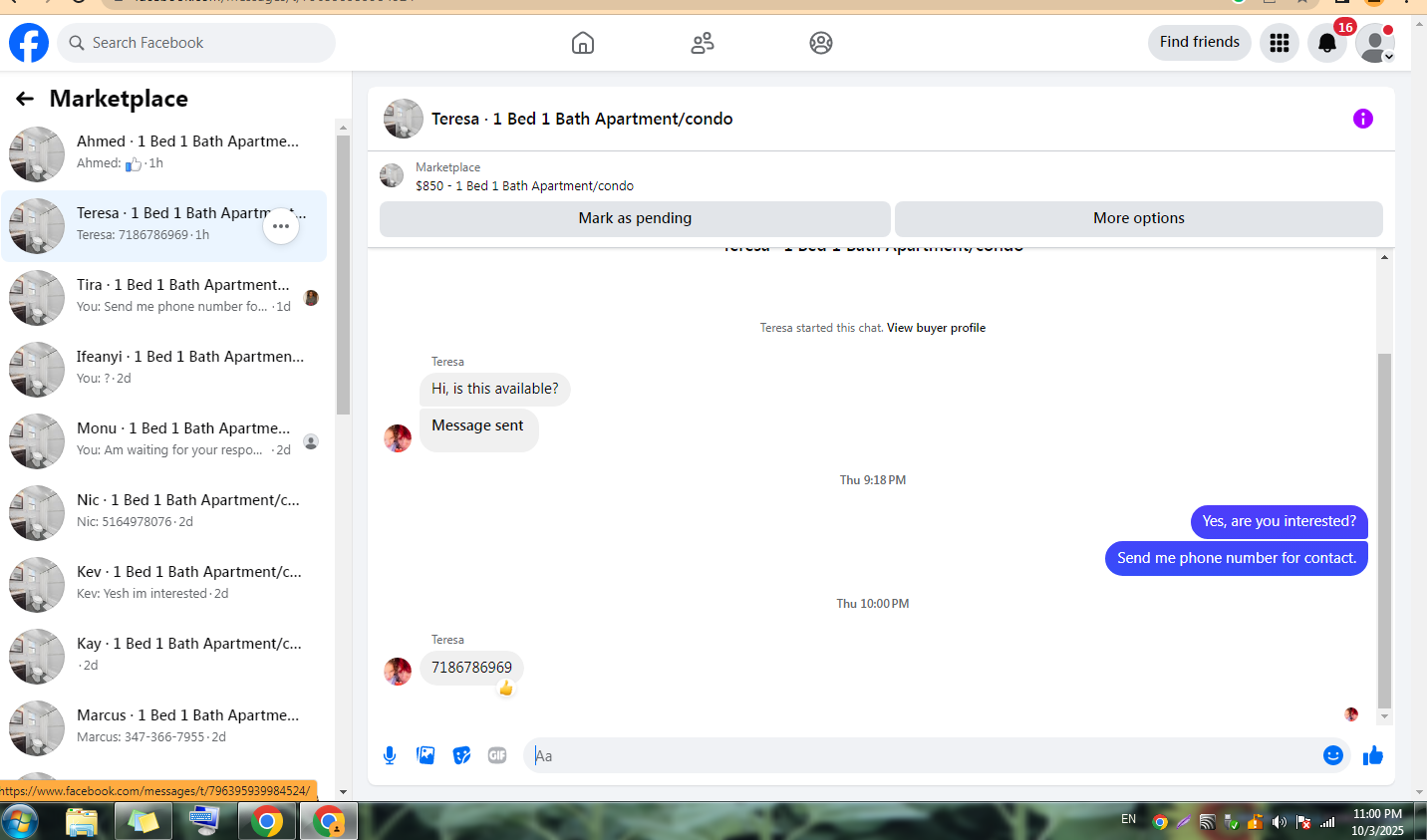
Task: Open the $850 apartment listing link
Action: (524, 186)
